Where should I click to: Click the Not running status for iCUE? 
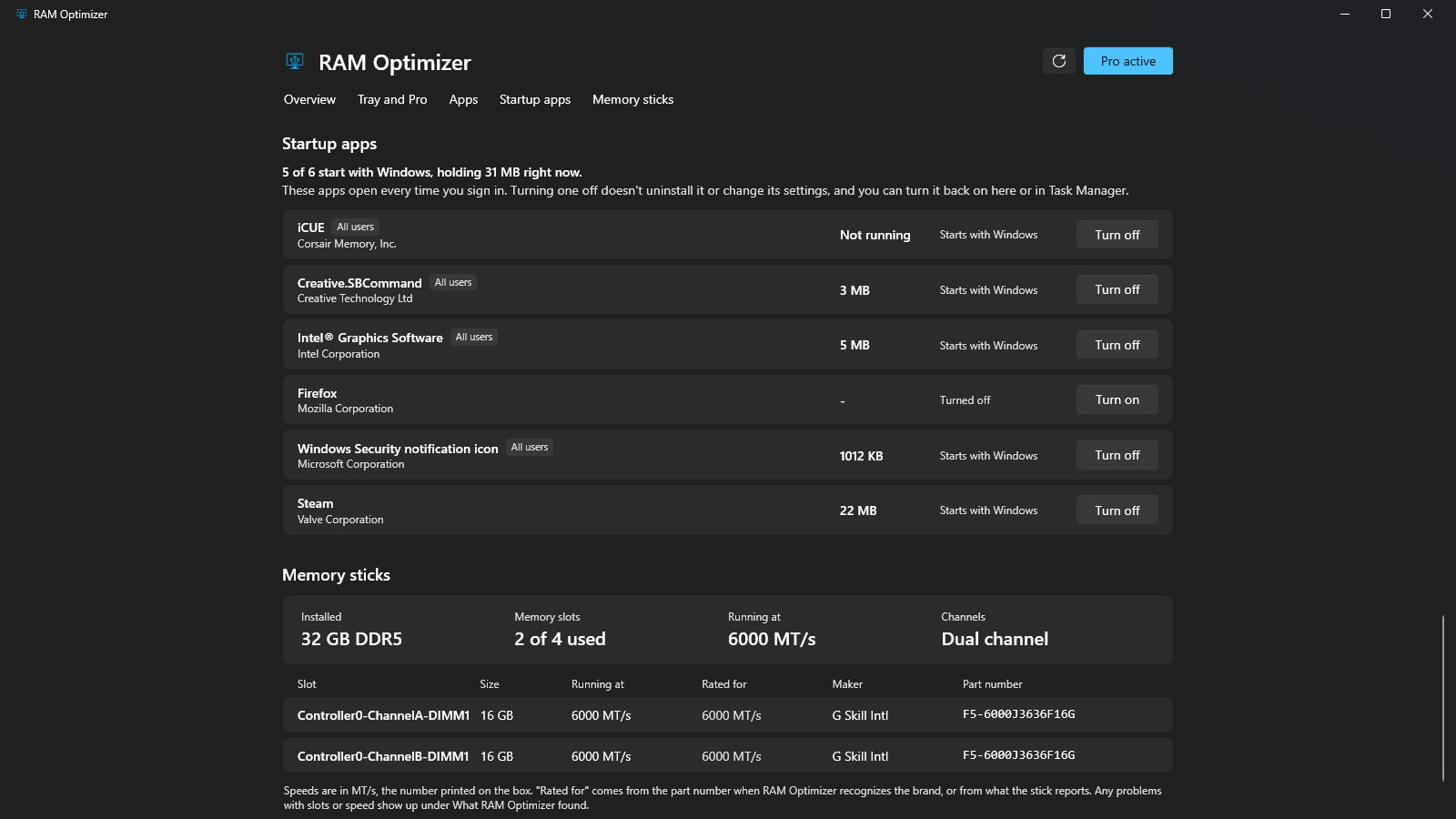875,235
